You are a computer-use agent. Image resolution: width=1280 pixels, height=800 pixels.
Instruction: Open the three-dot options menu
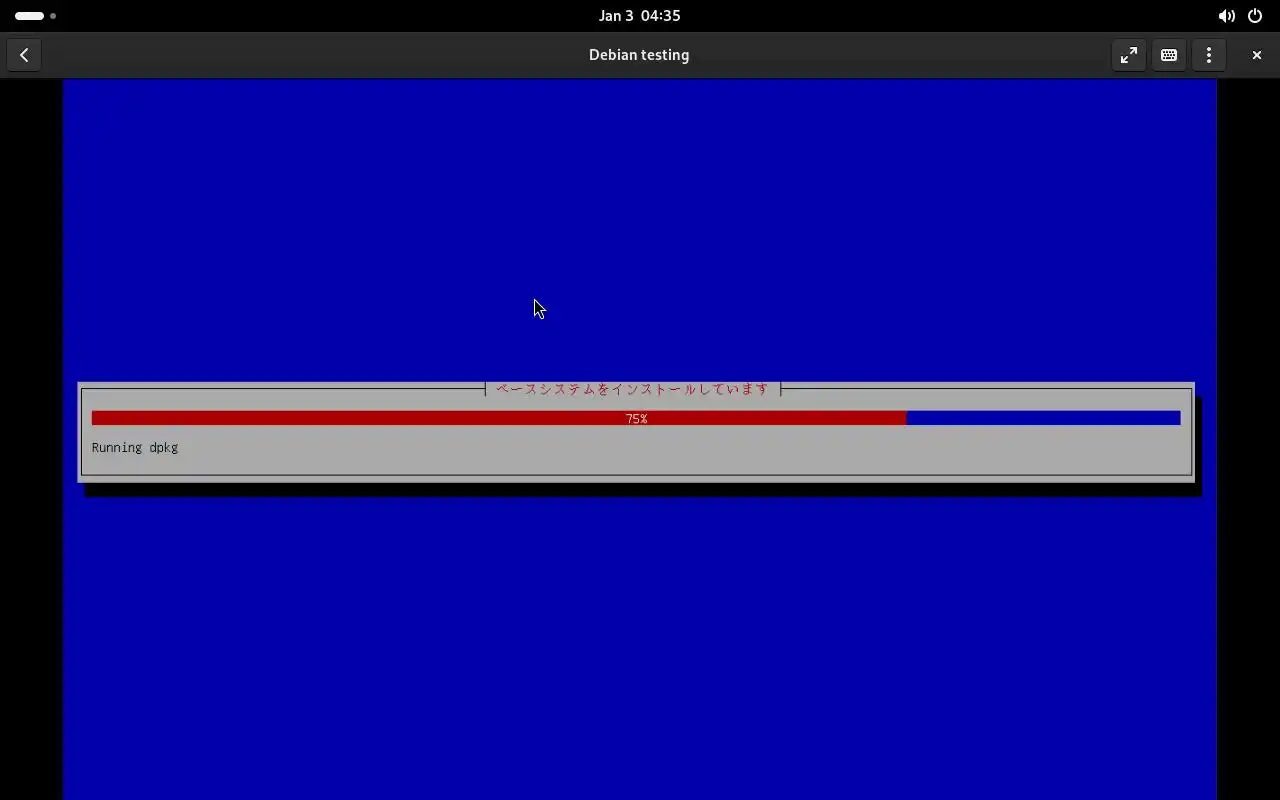point(1209,55)
